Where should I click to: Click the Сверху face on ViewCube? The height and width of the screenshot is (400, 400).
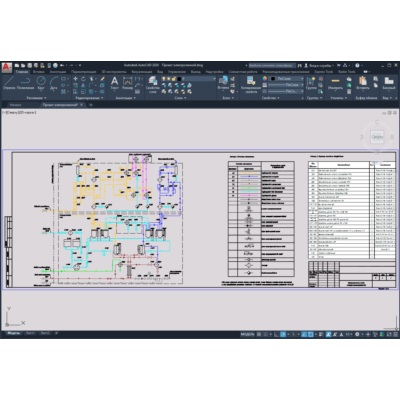(377, 137)
